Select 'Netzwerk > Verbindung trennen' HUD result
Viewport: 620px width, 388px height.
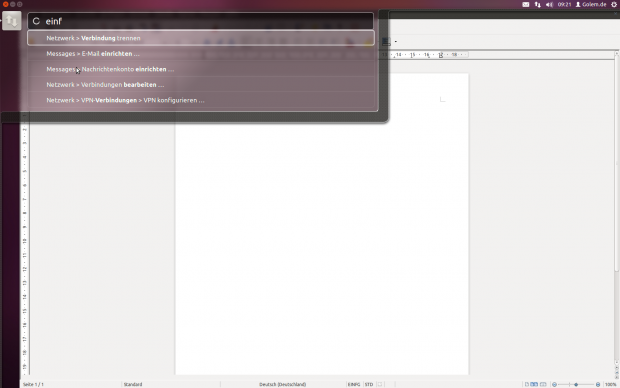201,38
